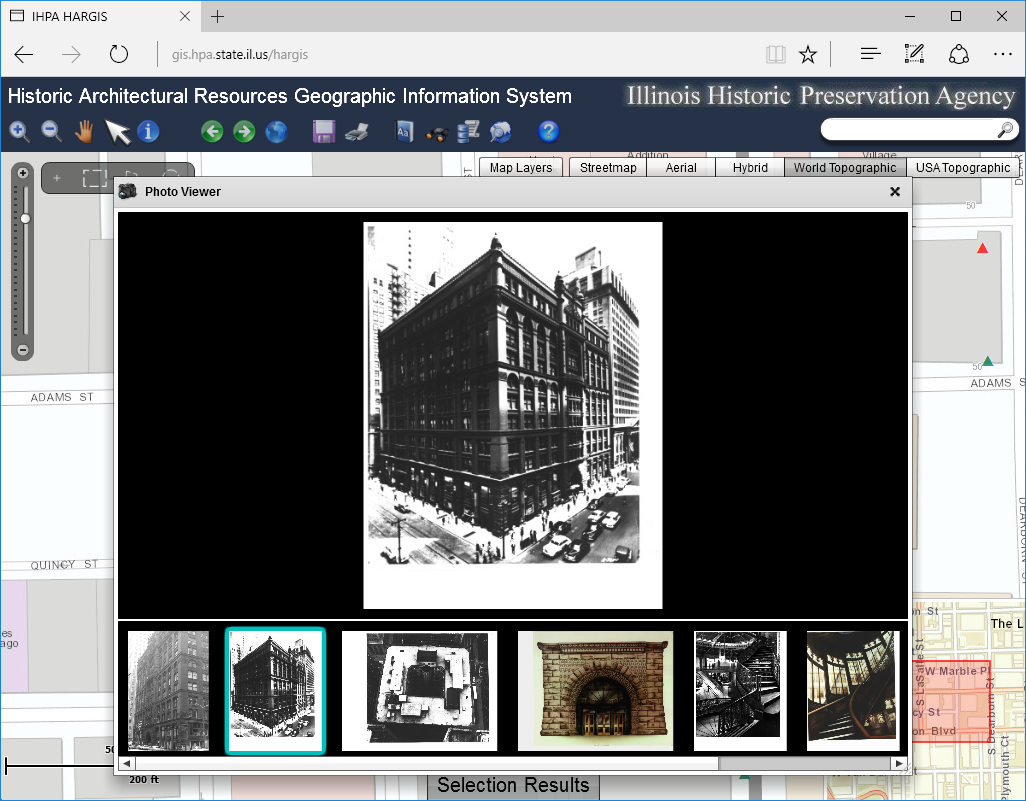Viewport: 1026px width, 801px height.
Task: Switch basemap to Hybrid
Action: pos(750,168)
